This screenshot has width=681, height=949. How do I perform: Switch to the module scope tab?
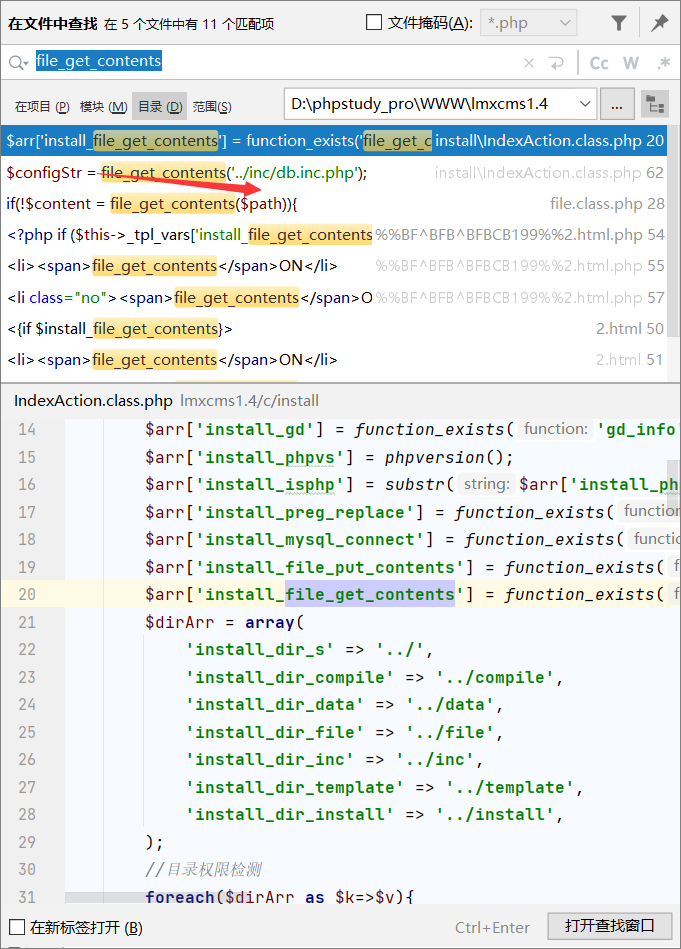103,107
